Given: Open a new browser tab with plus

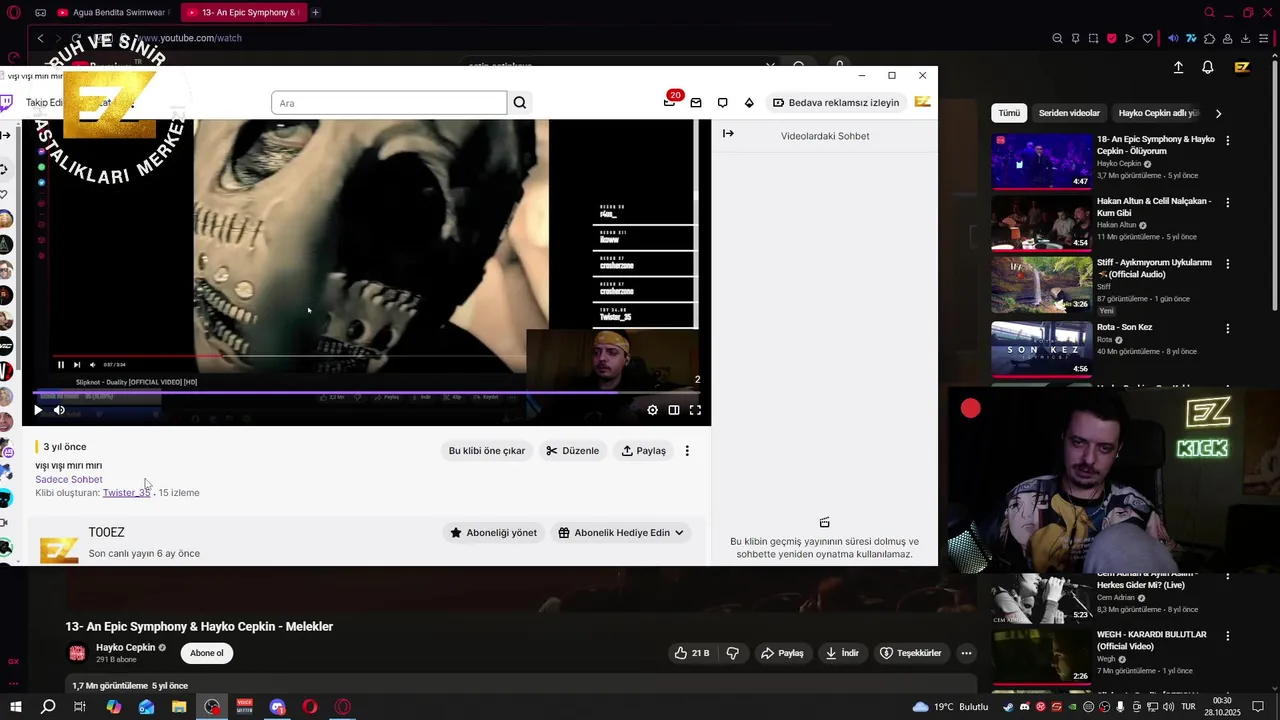Looking at the screenshot, I should click(x=315, y=12).
